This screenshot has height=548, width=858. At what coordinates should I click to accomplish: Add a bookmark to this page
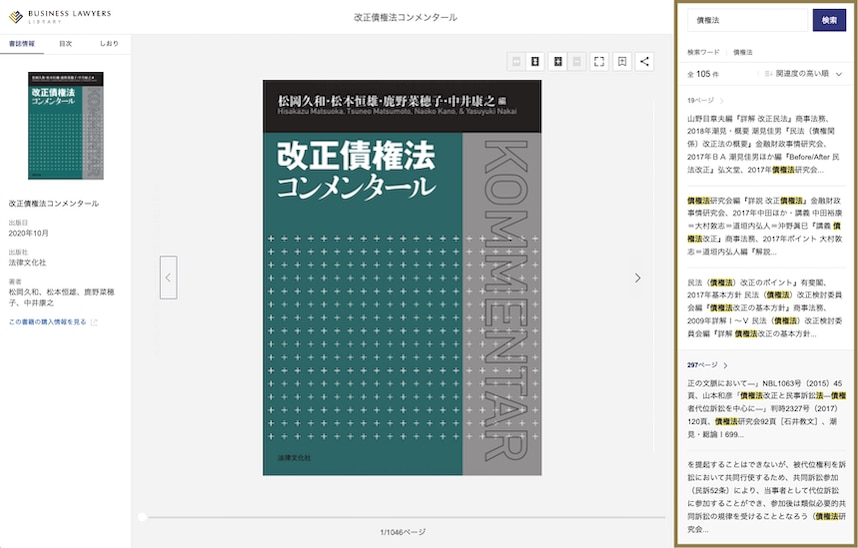point(622,62)
